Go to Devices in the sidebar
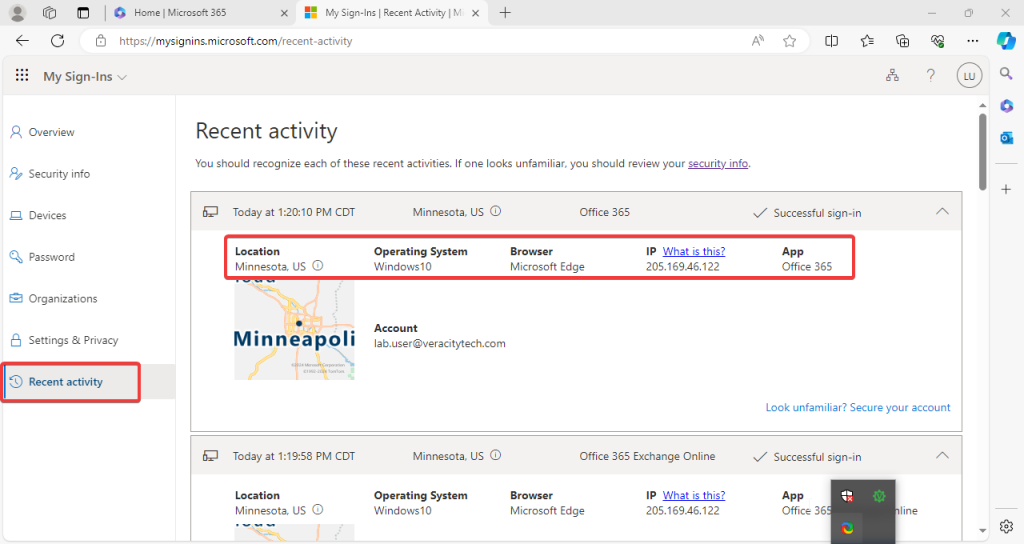The image size is (1024, 544). coord(47,215)
